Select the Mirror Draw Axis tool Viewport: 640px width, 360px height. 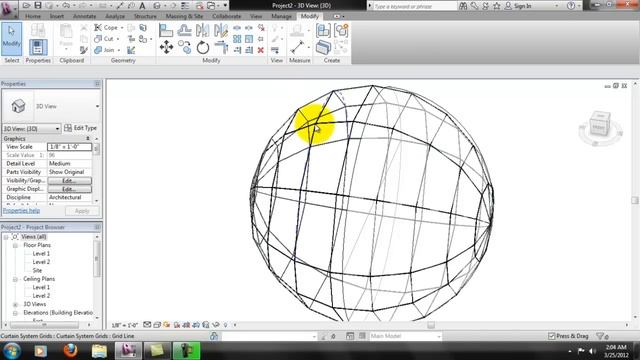pyautogui.click(x=221, y=30)
